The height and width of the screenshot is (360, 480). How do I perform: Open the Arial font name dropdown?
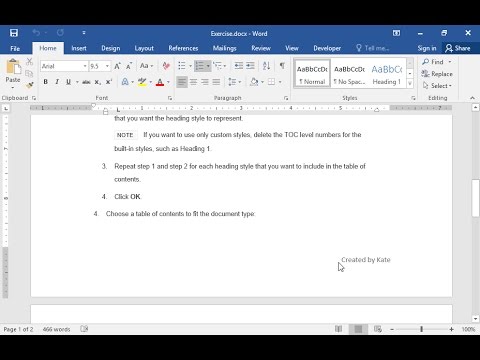coord(85,66)
